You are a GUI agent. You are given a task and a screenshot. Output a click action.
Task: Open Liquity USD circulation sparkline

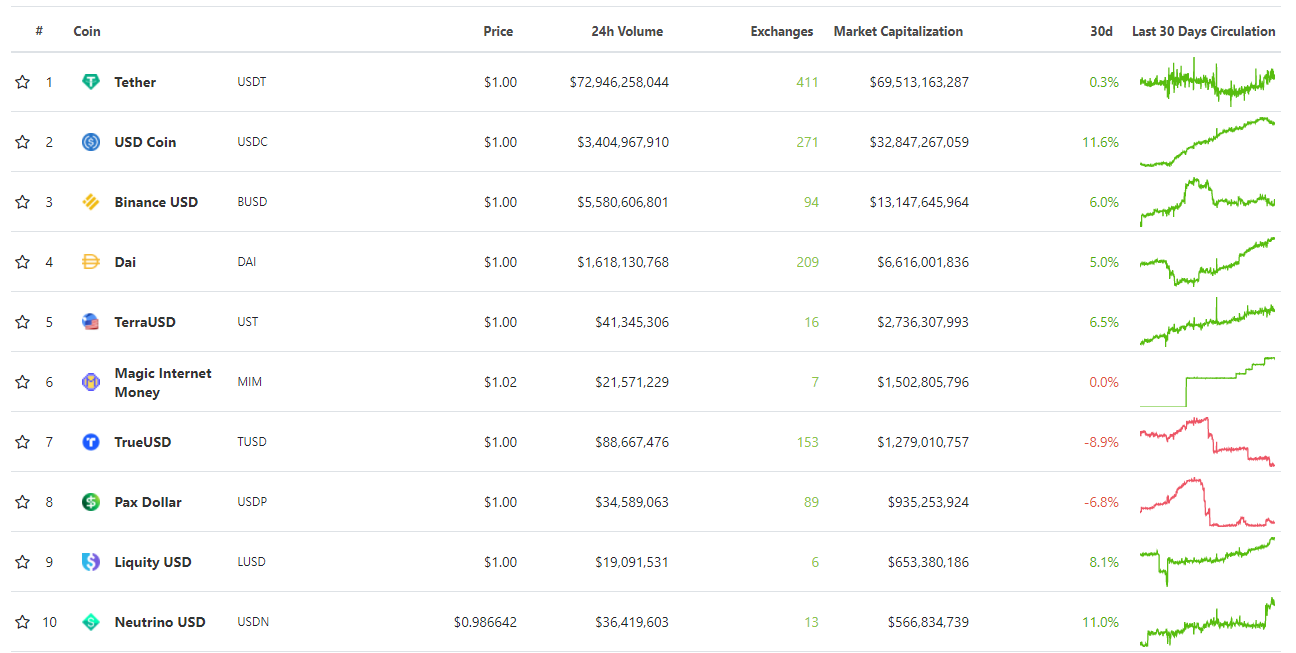[1207, 562]
